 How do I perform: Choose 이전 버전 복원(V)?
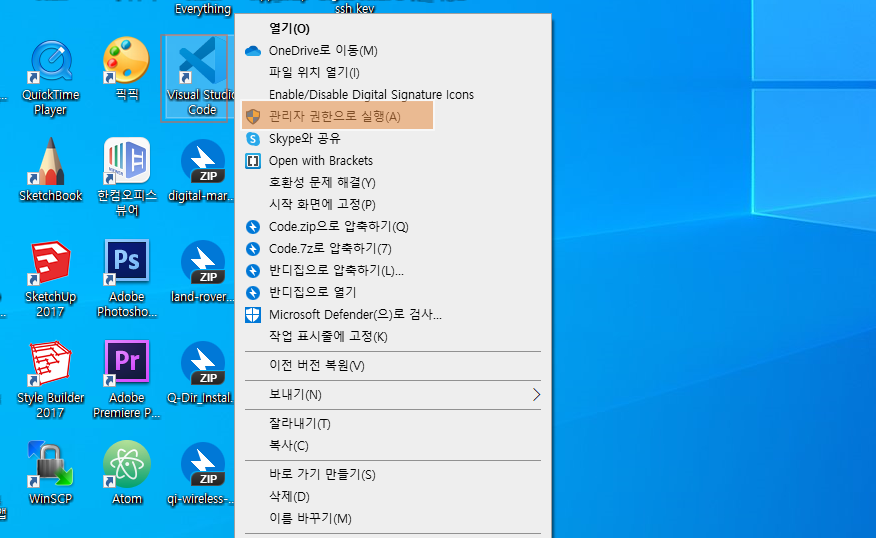point(393,365)
